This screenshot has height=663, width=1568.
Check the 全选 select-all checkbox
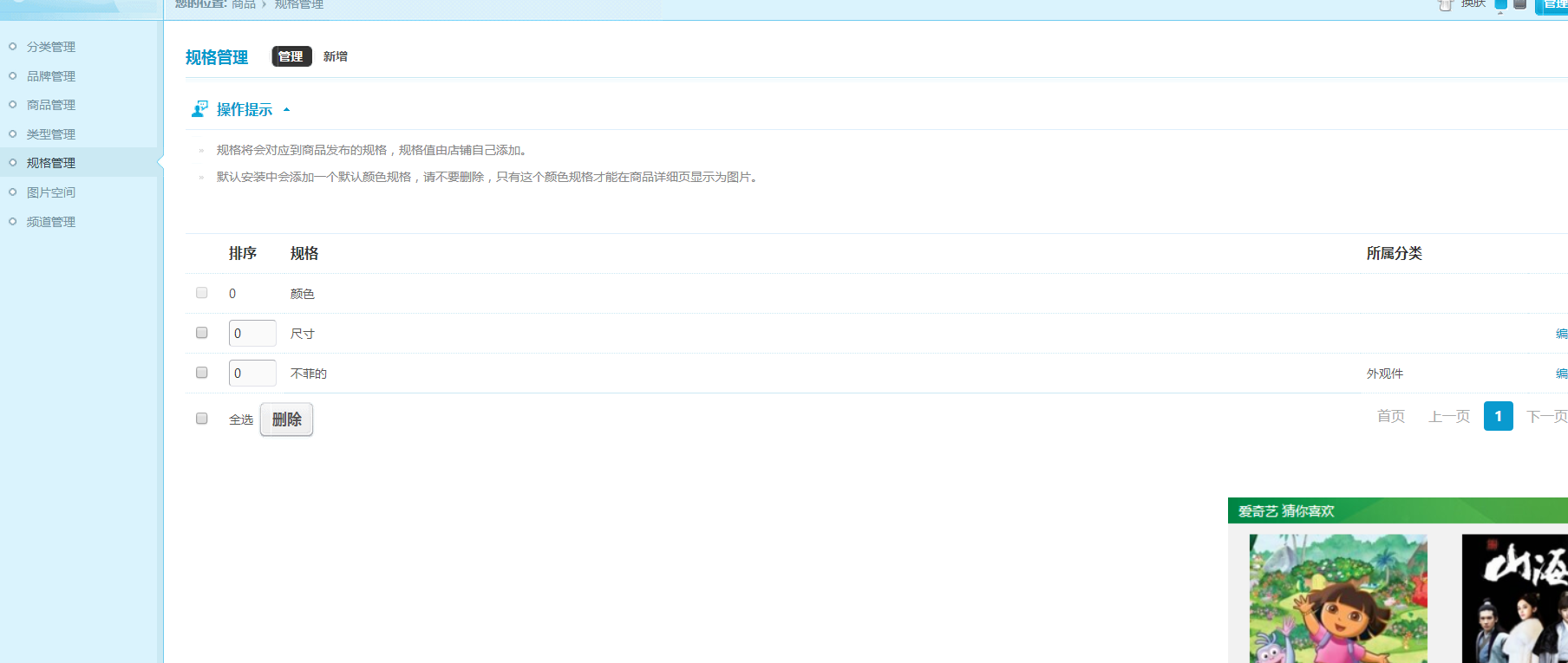202,419
